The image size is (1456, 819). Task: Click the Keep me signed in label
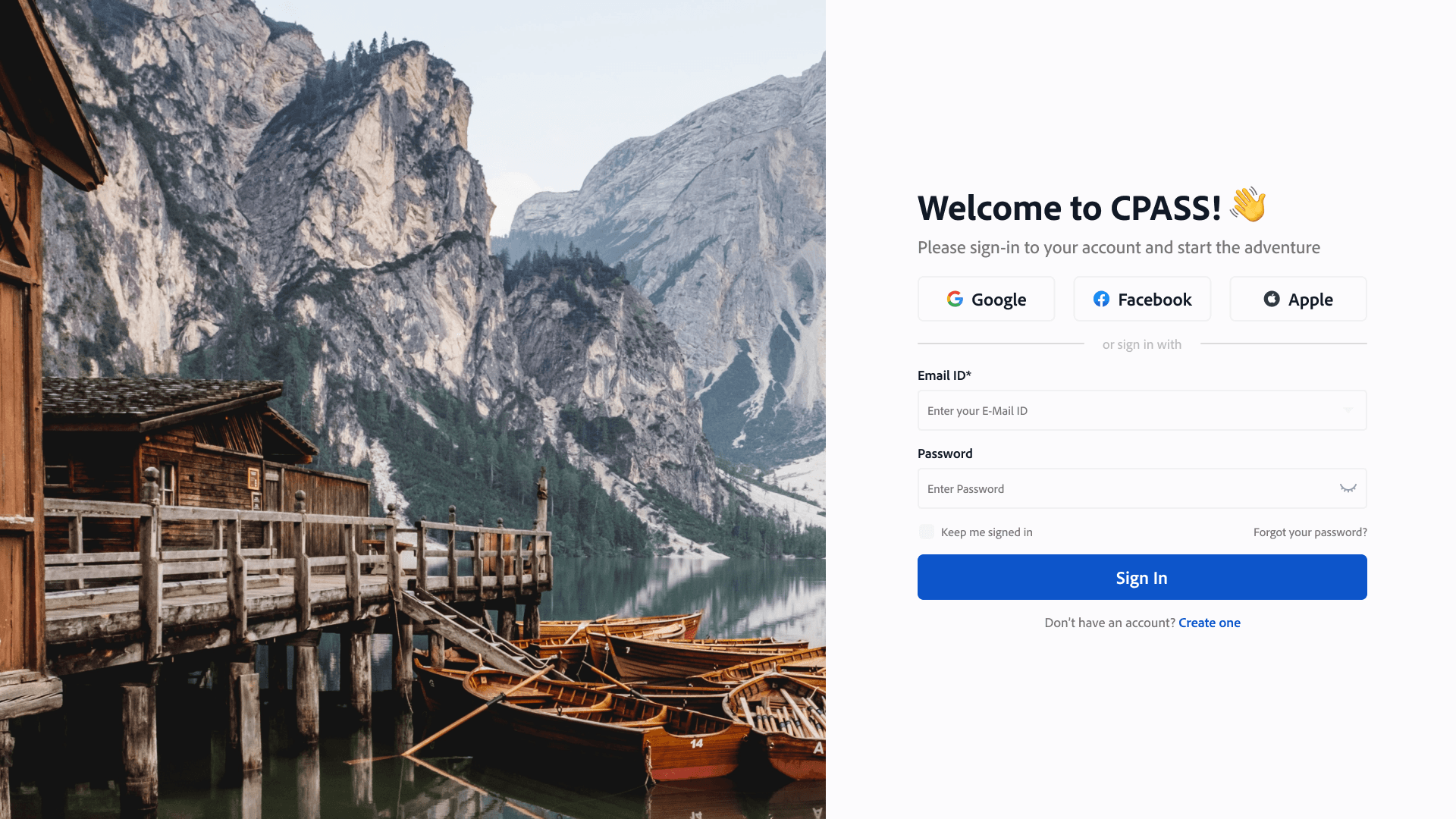[987, 532]
